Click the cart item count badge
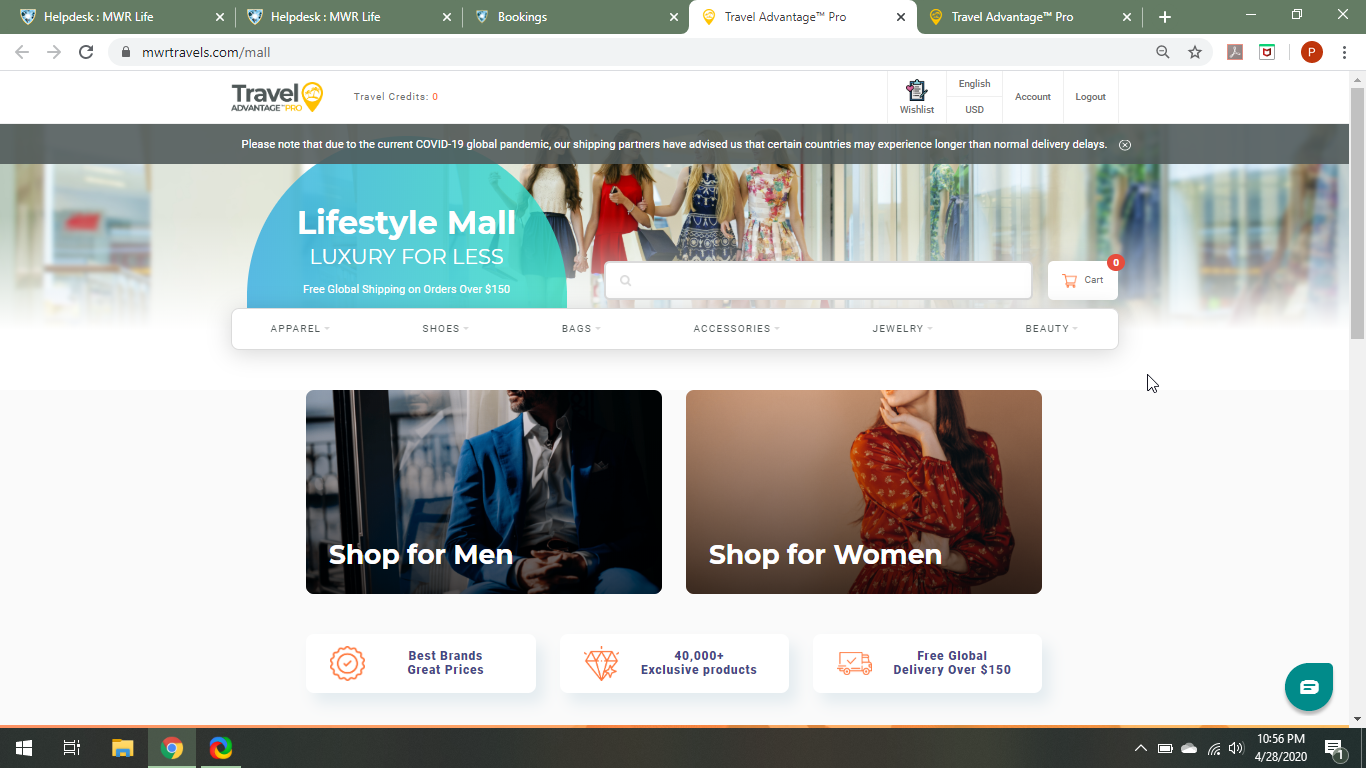 click(1116, 263)
